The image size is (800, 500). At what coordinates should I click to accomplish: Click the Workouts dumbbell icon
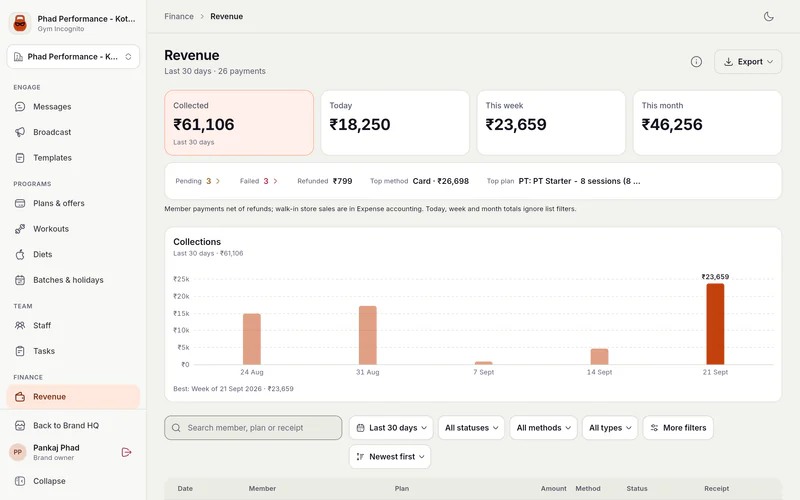tap(20, 229)
